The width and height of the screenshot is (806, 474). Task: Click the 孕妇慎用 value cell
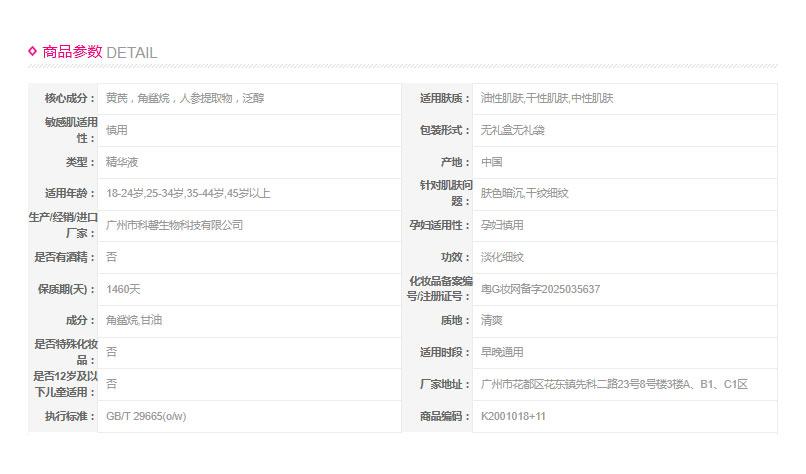click(x=503, y=225)
